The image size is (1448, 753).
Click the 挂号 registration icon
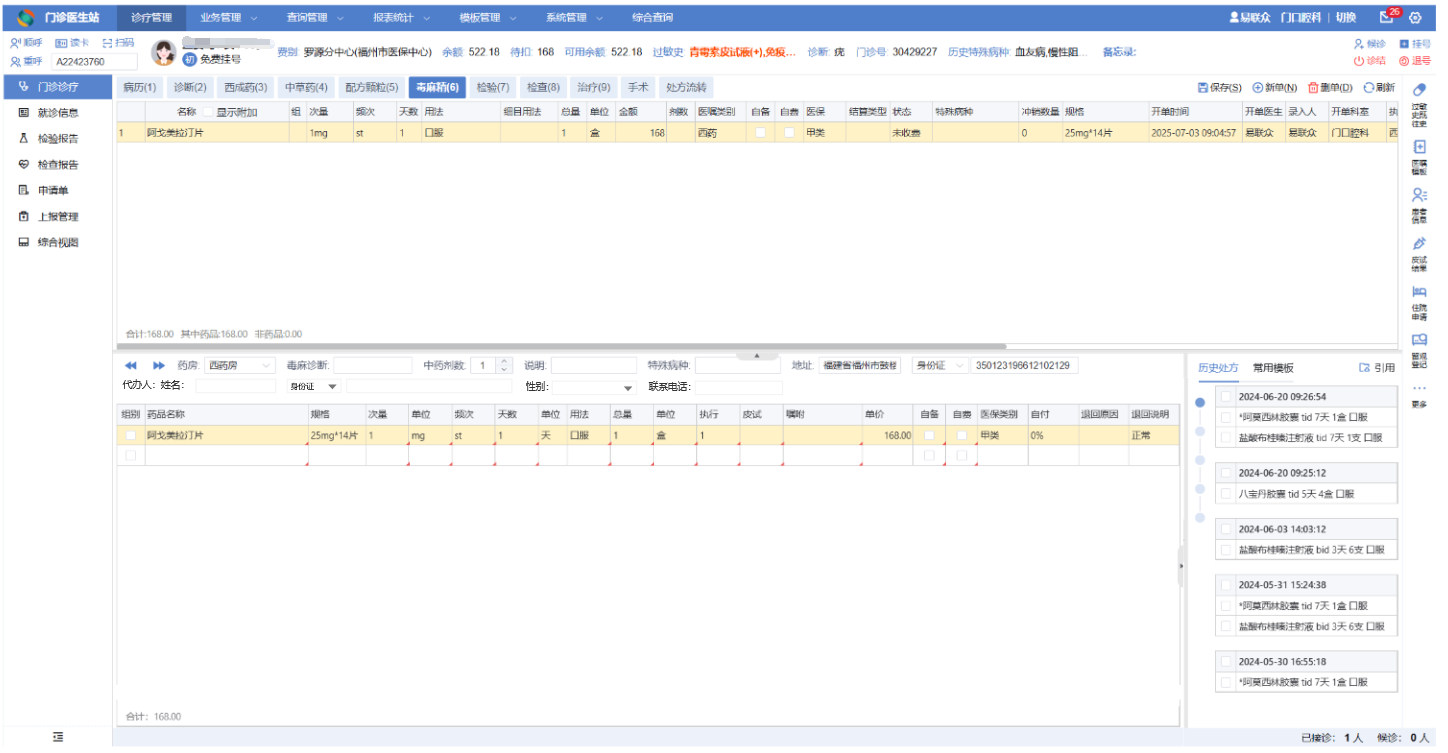[x=1404, y=44]
